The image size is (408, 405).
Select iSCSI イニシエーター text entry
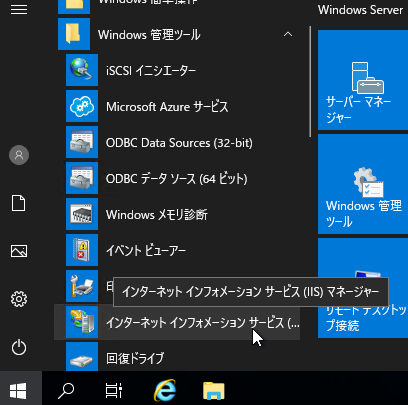(x=151, y=70)
